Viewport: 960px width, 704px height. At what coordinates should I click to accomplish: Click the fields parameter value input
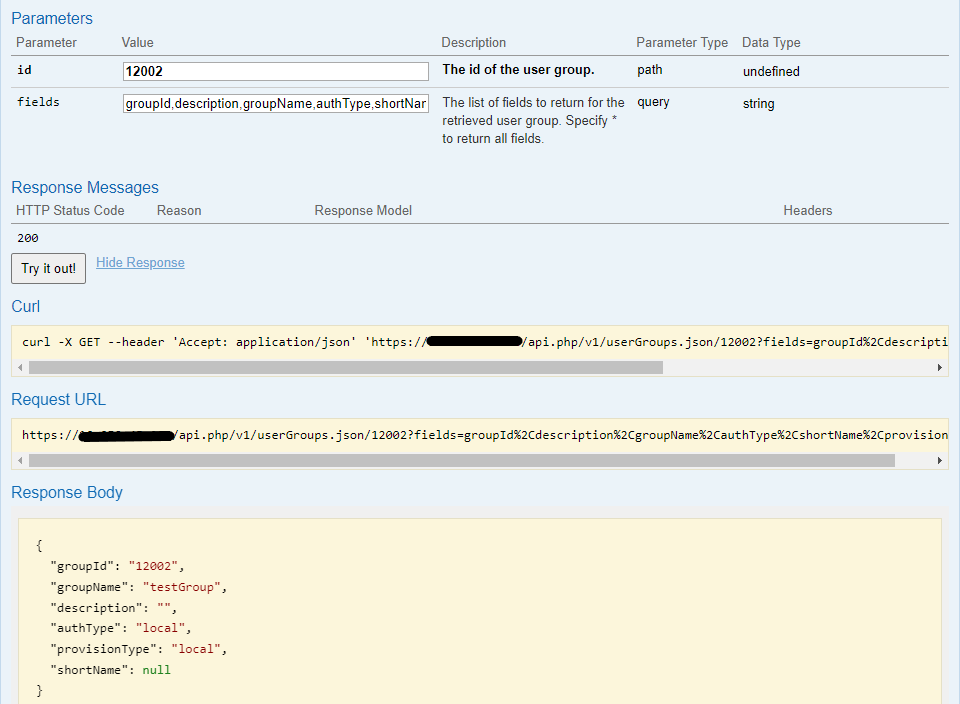coord(275,103)
